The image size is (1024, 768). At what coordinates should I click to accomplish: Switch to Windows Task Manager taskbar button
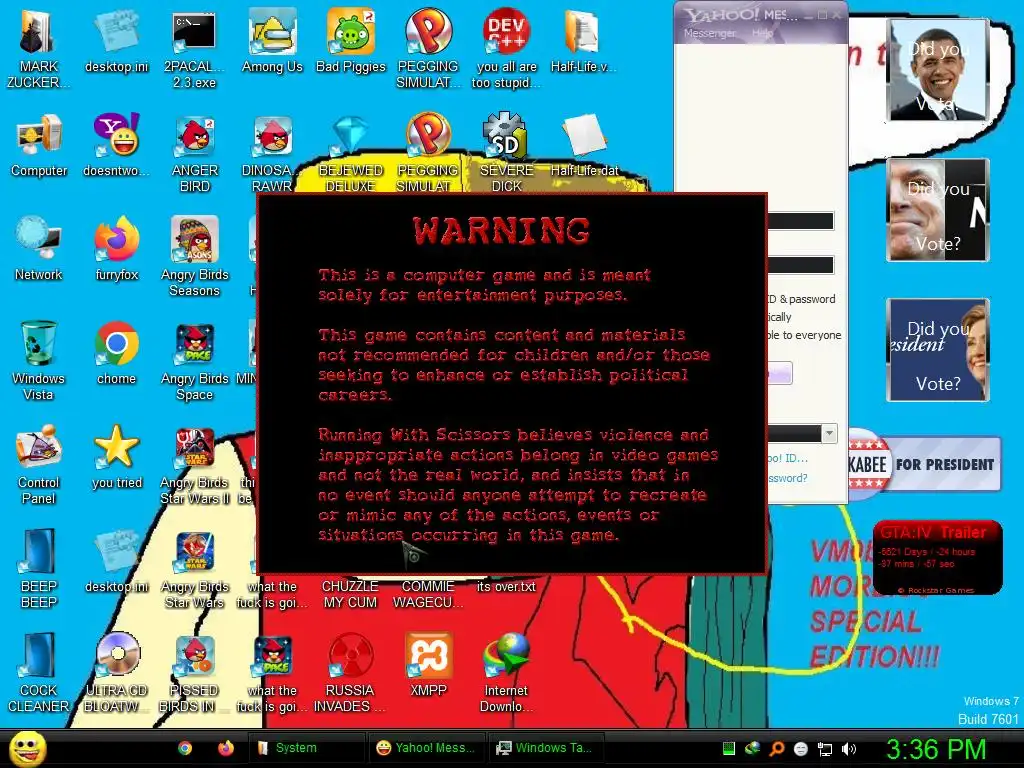(x=546, y=748)
